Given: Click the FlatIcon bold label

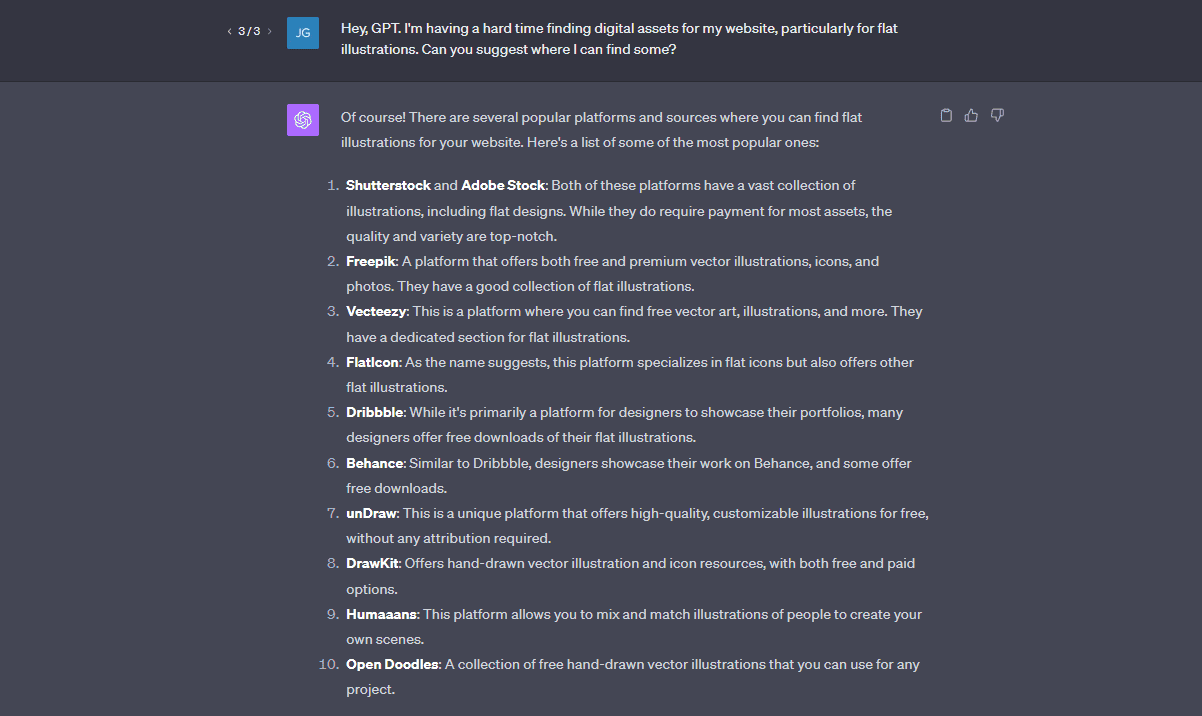Looking at the screenshot, I should coord(373,362).
